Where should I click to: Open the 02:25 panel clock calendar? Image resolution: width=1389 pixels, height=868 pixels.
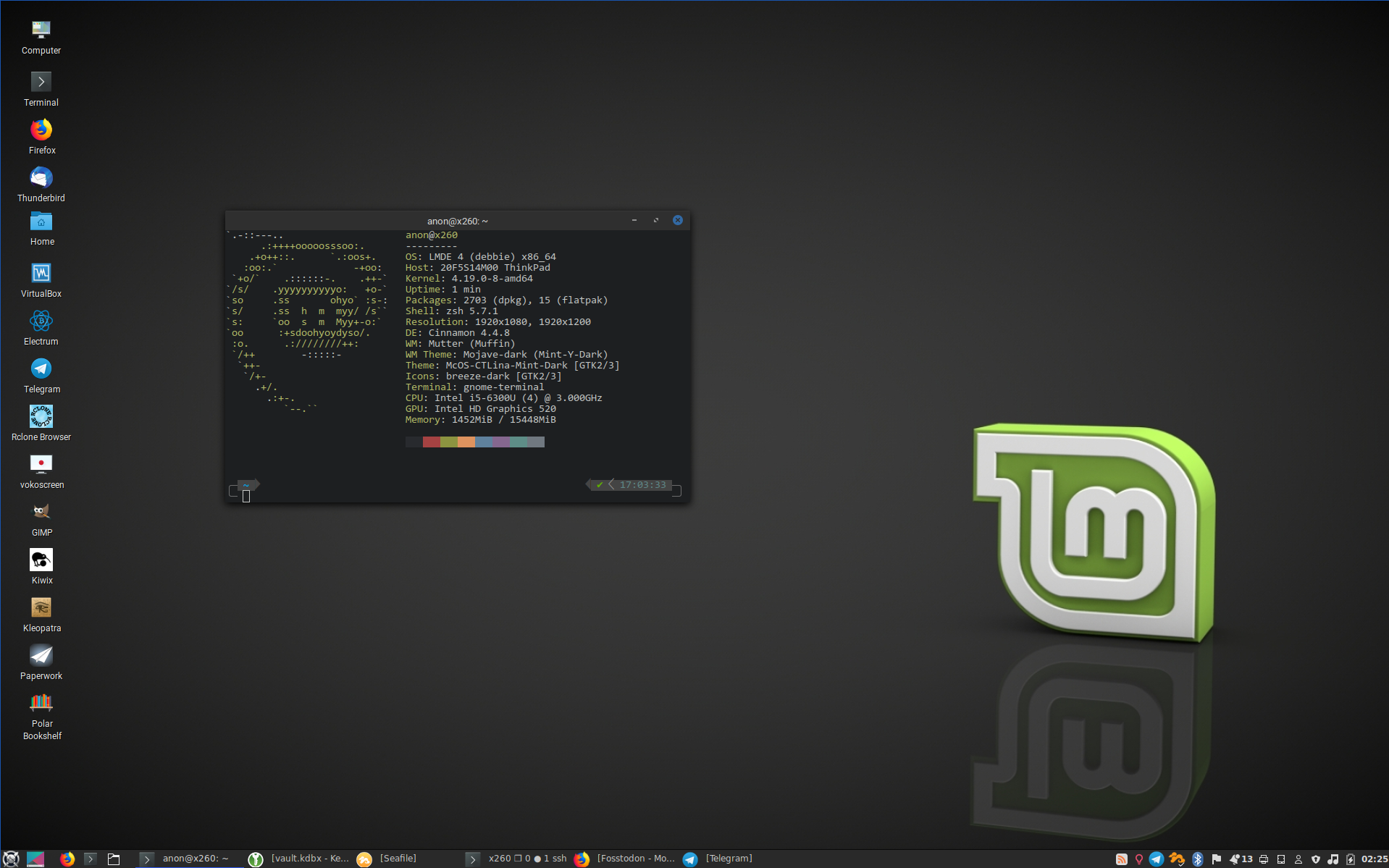(x=1375, y=859)
